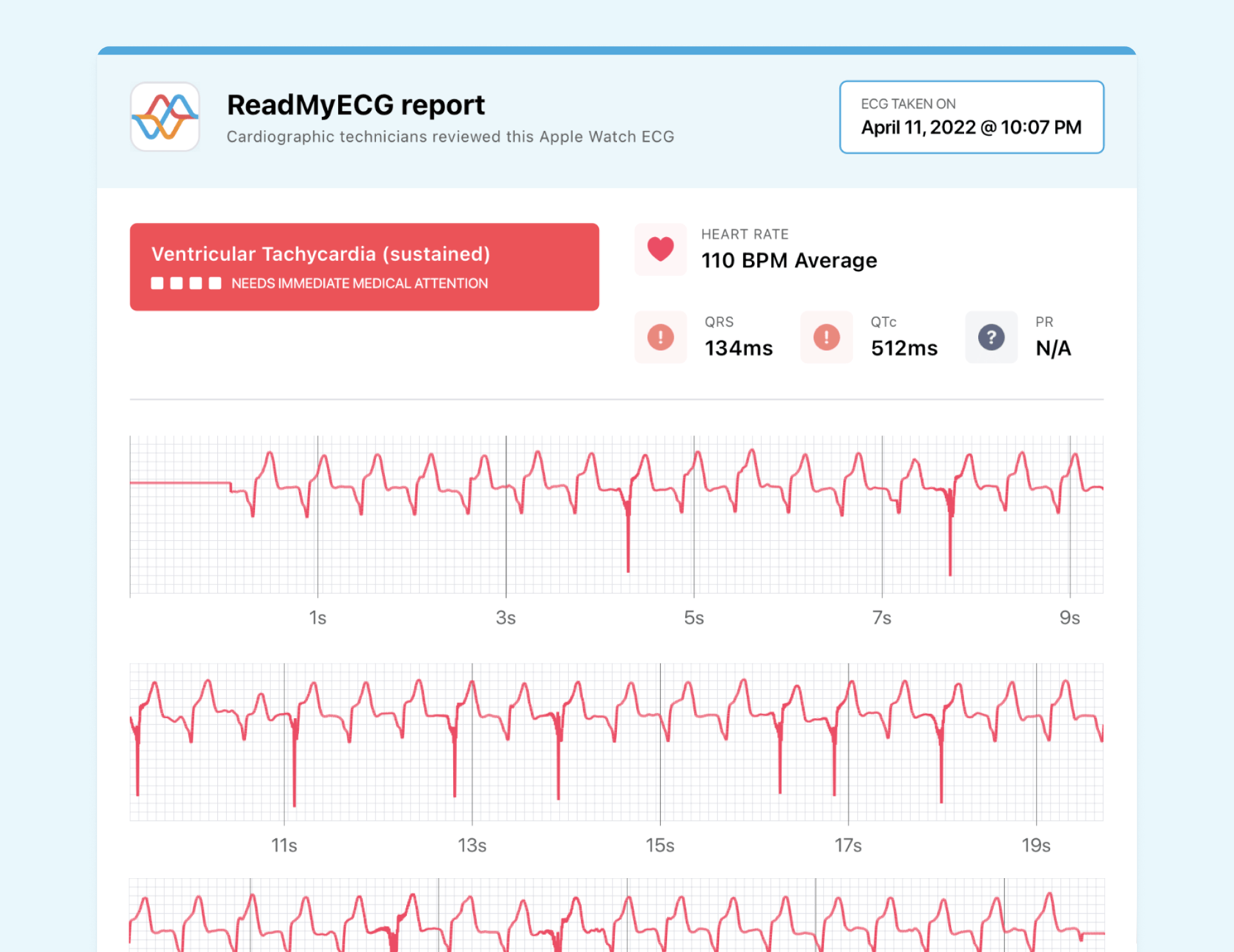This screenshot has width=1234, height=952.
Task: Click the PR value 'N/A'
Action: (x=1053, y=348)
